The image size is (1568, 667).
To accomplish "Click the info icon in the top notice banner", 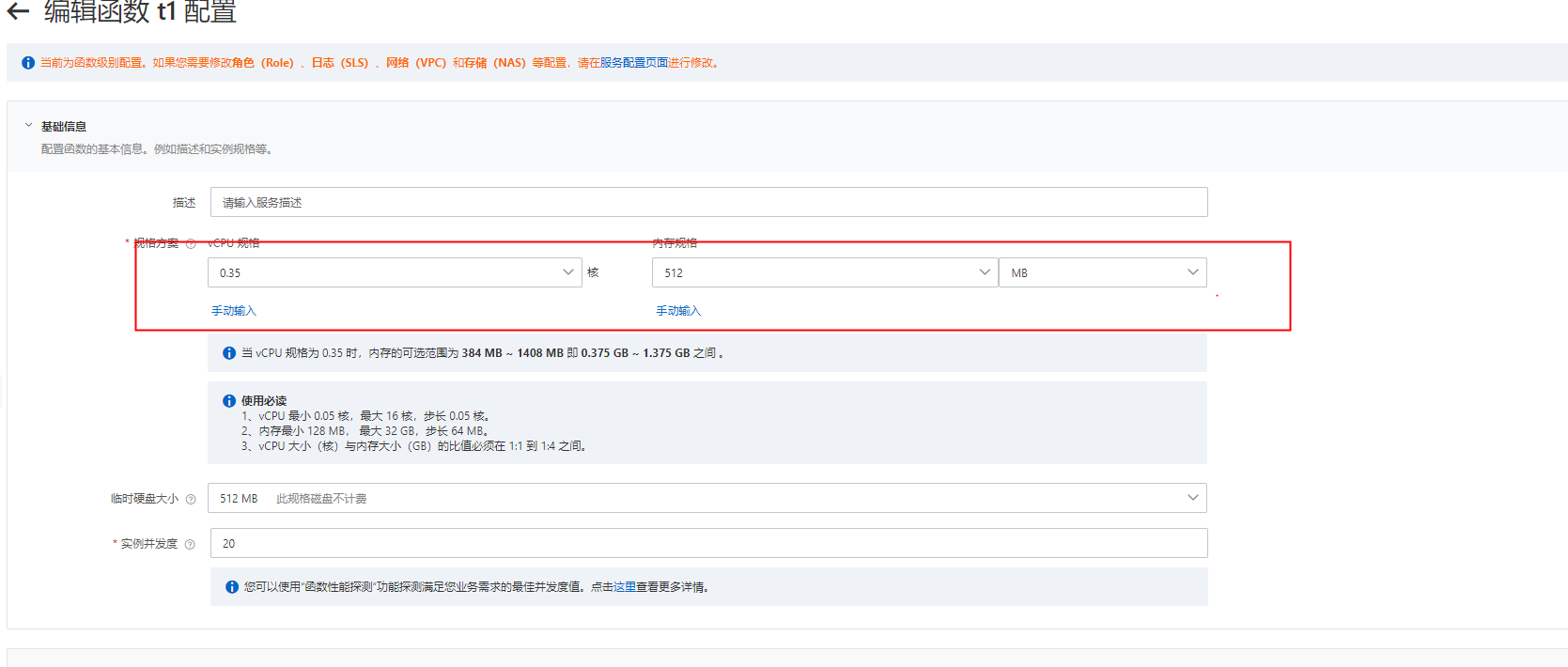I will [28, 63].
